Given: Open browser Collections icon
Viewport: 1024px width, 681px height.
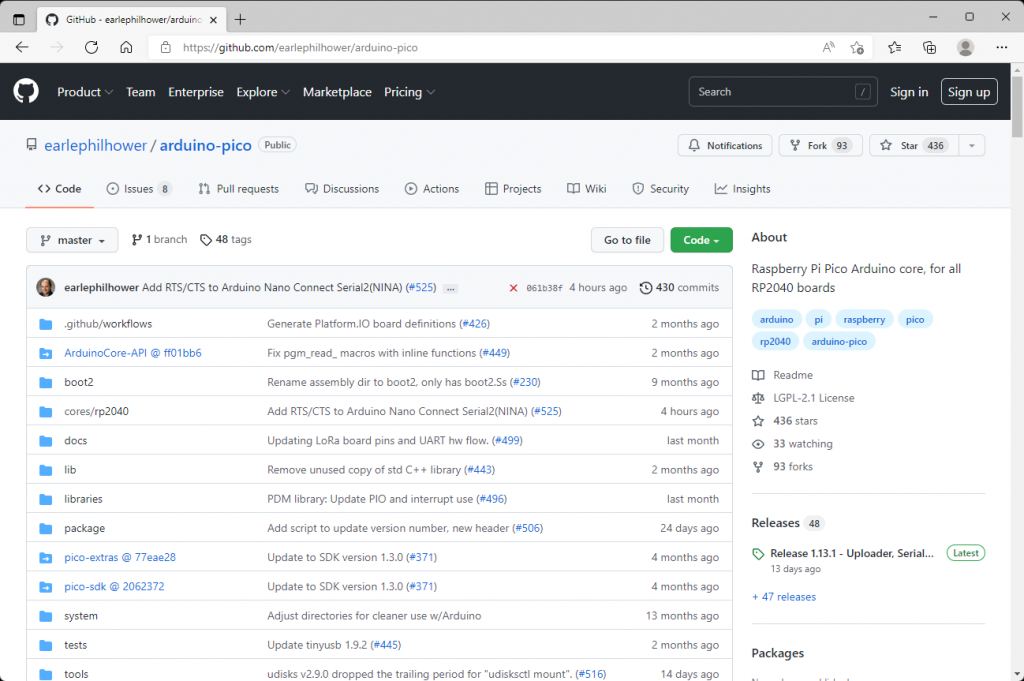Looking at the screenshot, I should click(929, 47).
